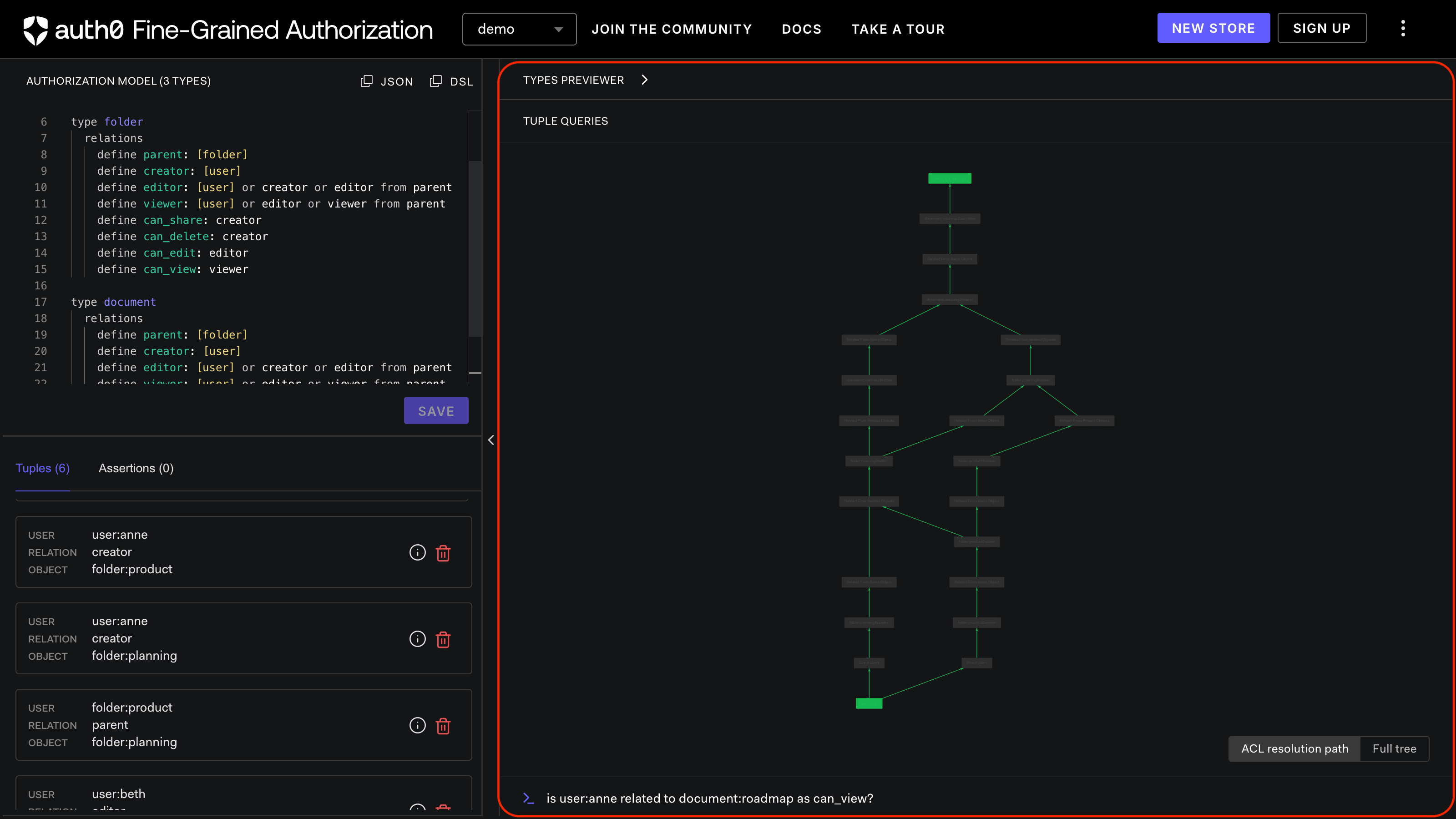The width and height of the screenshot is (1456, 819).
Task: Click the bottom green graph node
Action: tap(869, 703)
